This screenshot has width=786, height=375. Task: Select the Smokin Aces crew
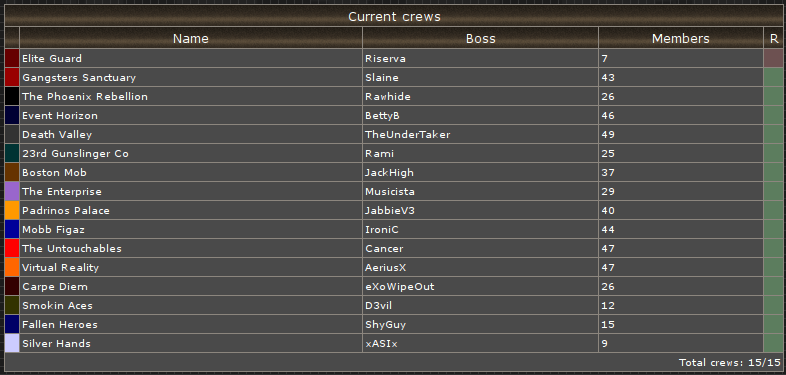pos(57,306)
